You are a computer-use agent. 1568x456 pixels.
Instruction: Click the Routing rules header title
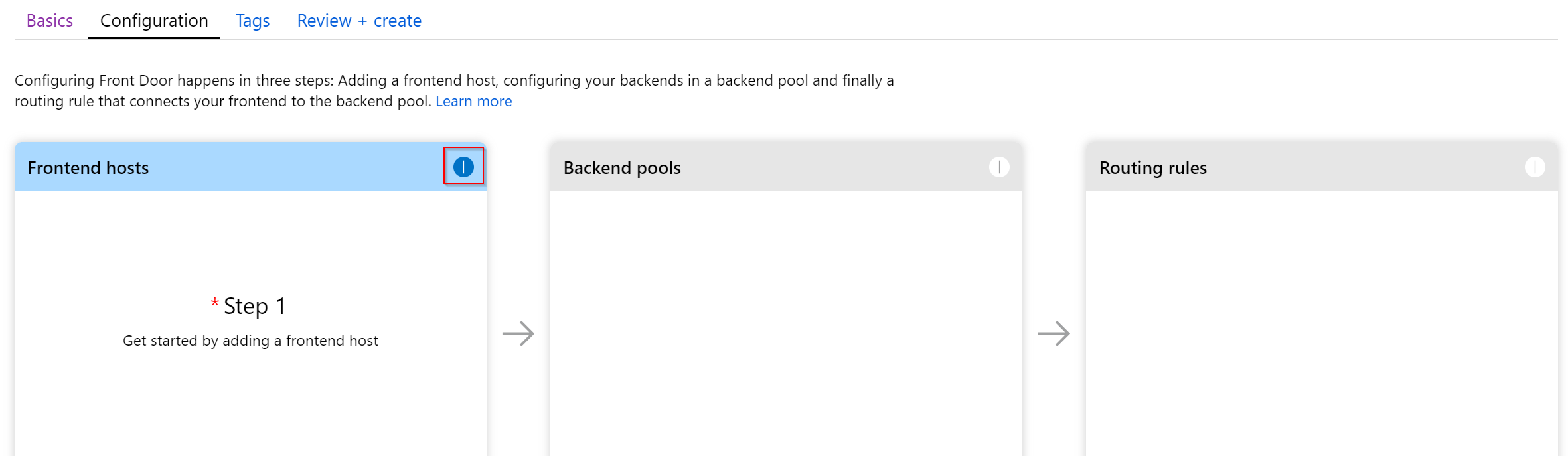[1153, 167]
